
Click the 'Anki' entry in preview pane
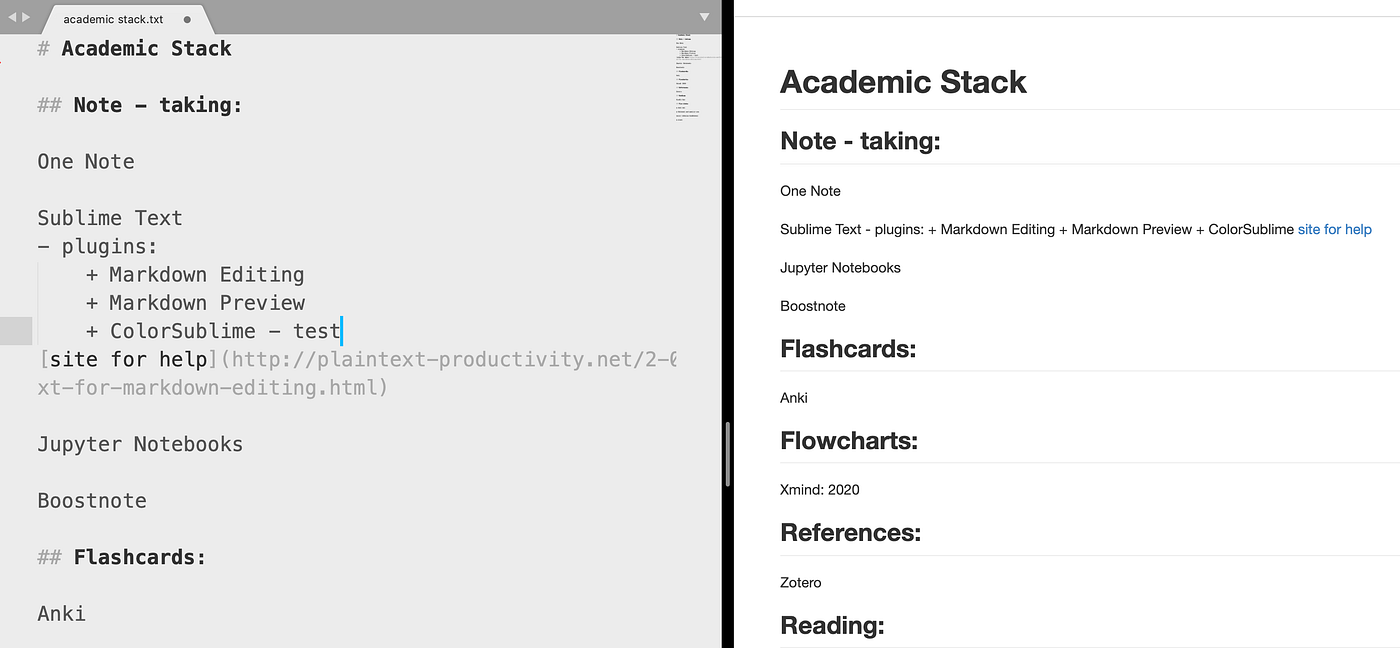pyautogui.click(x=793, y=397)
